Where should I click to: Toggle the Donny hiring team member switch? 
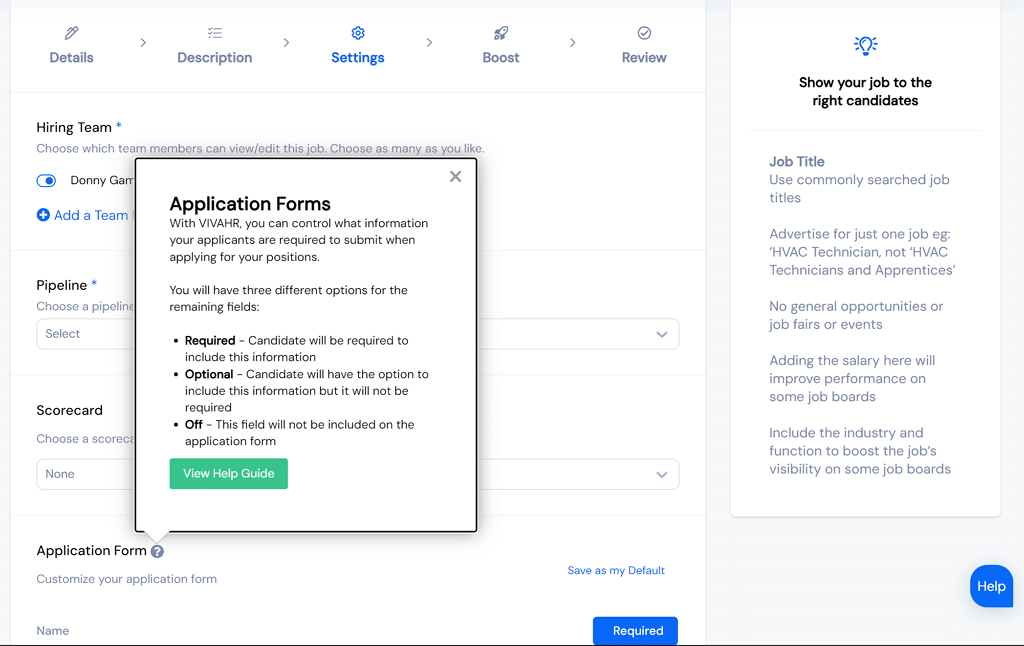[x=46, y=181]
